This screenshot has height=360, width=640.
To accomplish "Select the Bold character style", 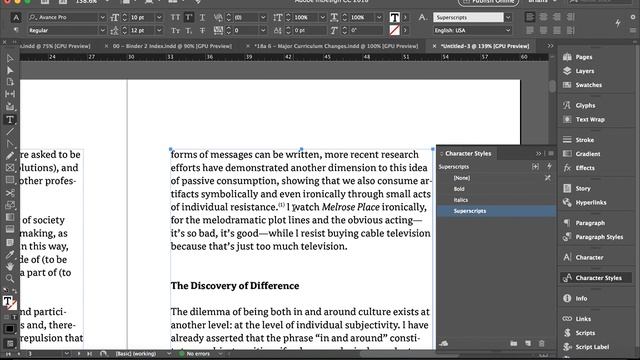I will tap(496, 189).
